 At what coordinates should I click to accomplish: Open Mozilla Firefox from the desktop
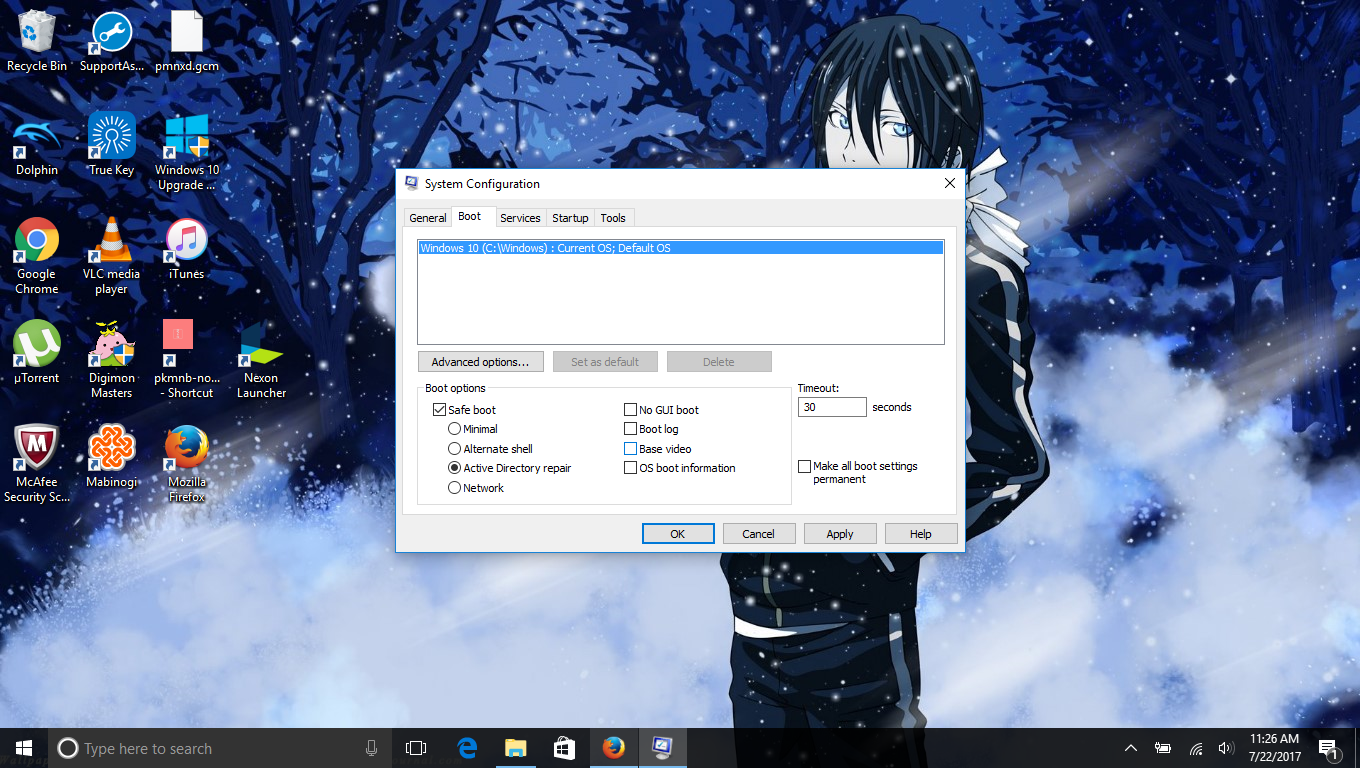[x=186, y=450]
